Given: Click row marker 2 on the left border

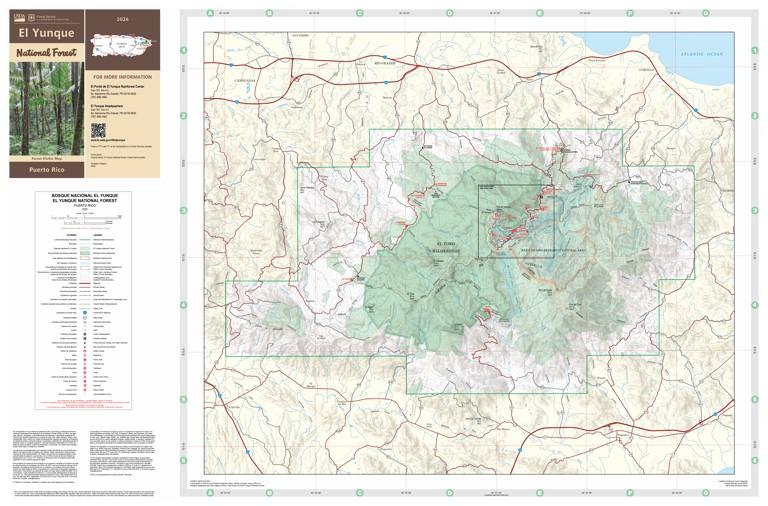Looking at the screenshot, I should click(184, 116).
